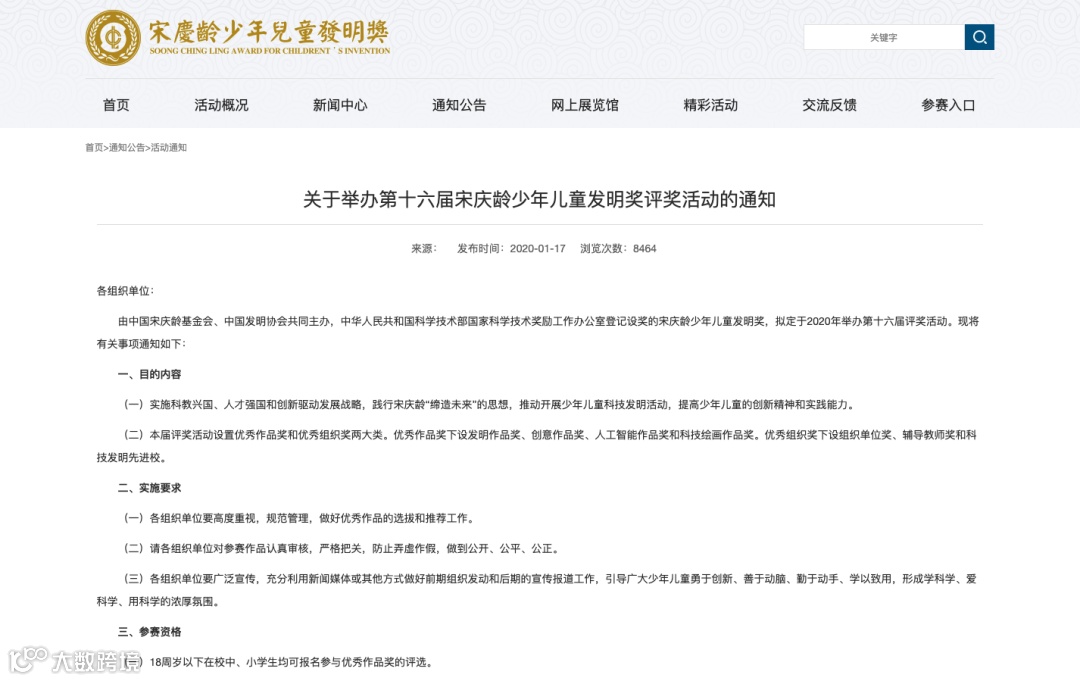Image resolution: width=1080 pixels, height=681 pixels.
Task: Click the line (二) 请各组织单位对参赛作品认真审核
Action: click(x=342, y=549)
